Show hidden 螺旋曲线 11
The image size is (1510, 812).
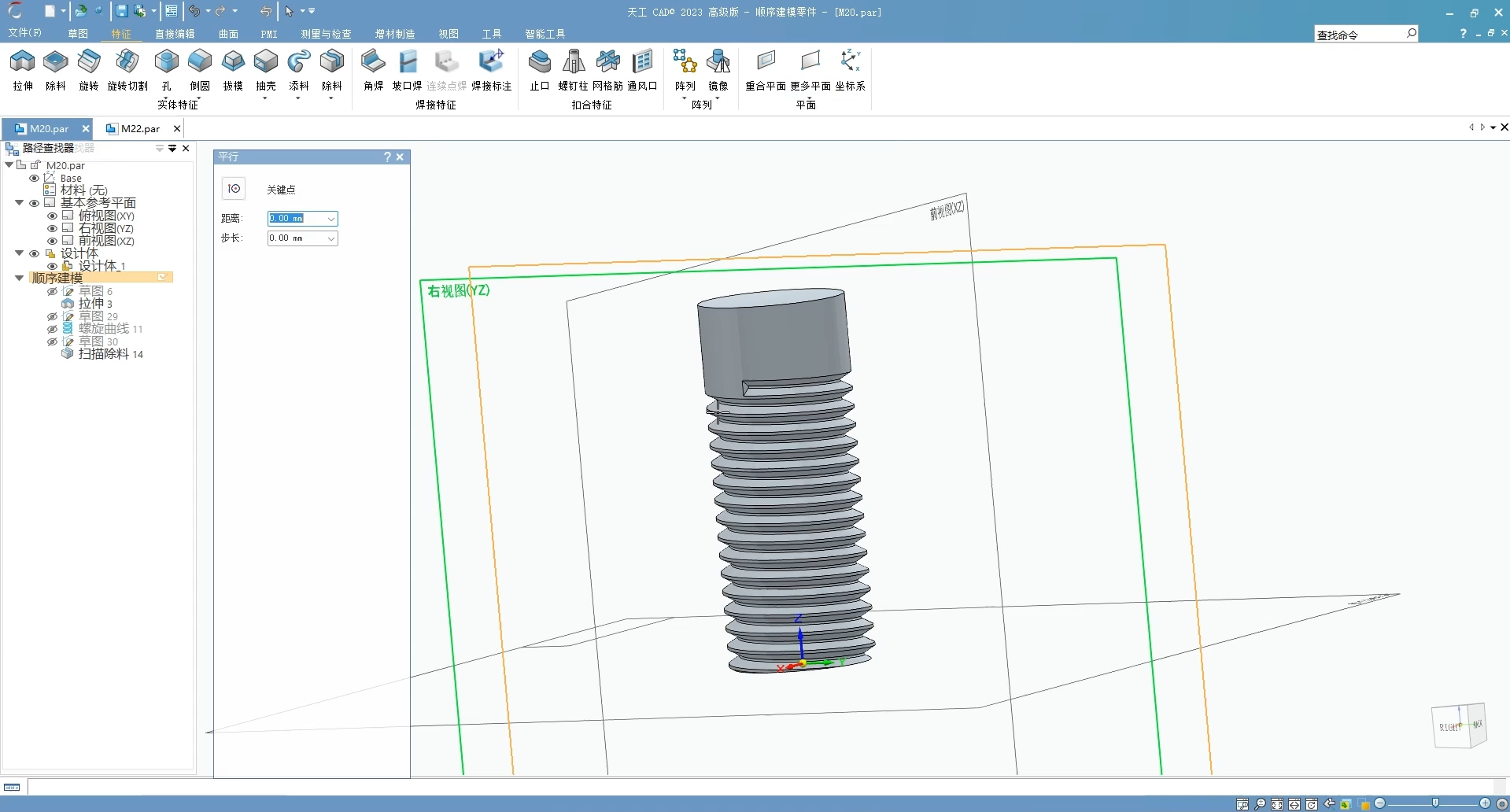click(52, 329)
